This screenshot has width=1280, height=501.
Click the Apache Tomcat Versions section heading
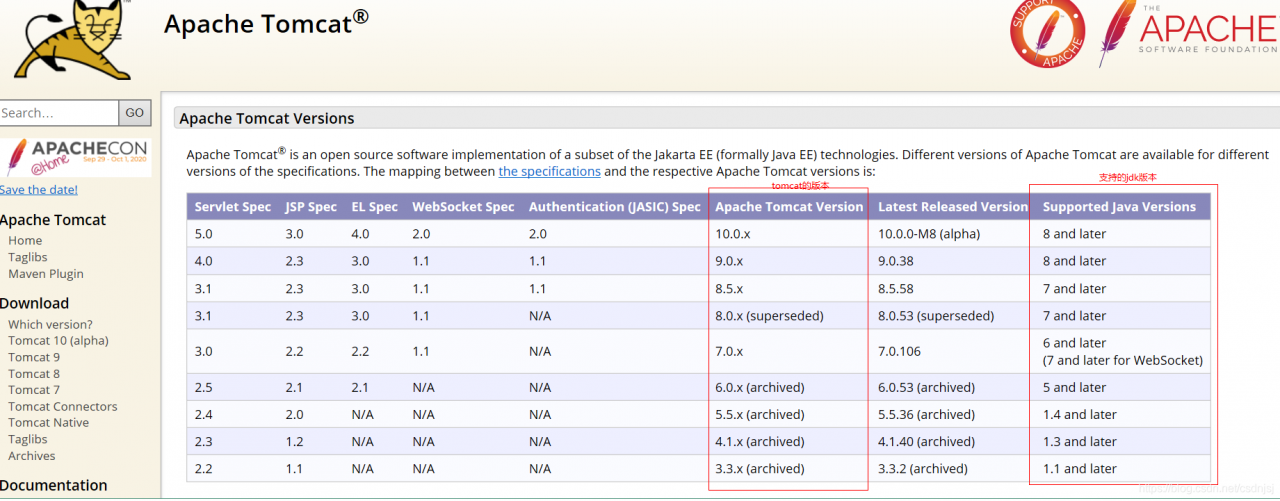(267, 118)
